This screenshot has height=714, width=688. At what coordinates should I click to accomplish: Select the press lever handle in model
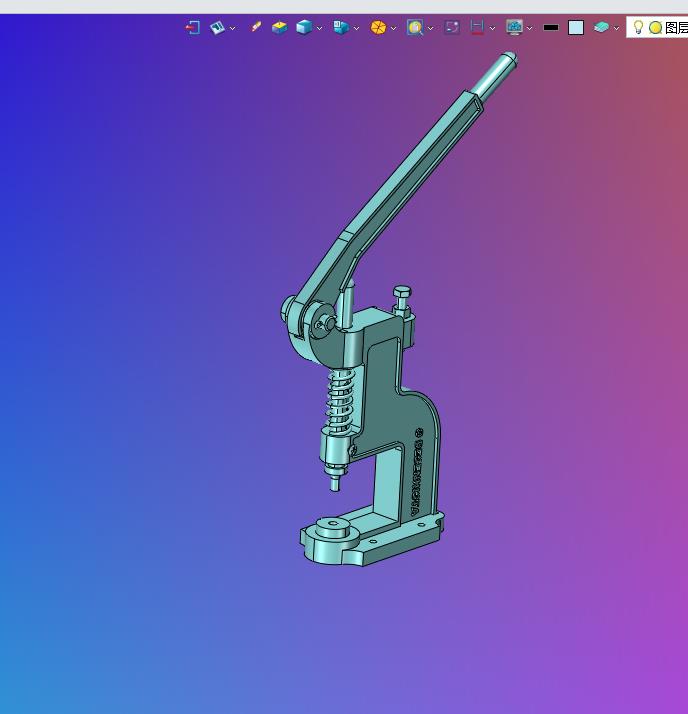pos(410,168)
